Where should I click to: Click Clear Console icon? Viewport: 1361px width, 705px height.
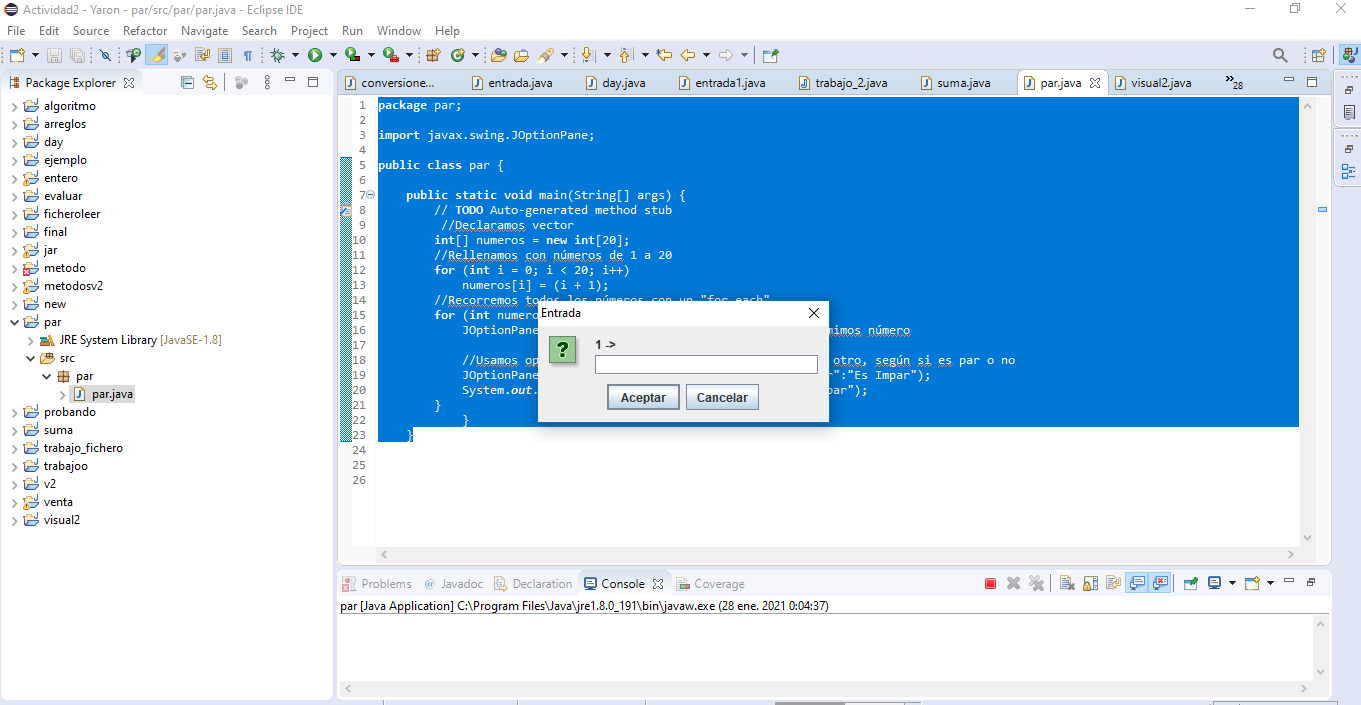point(1067,583)
